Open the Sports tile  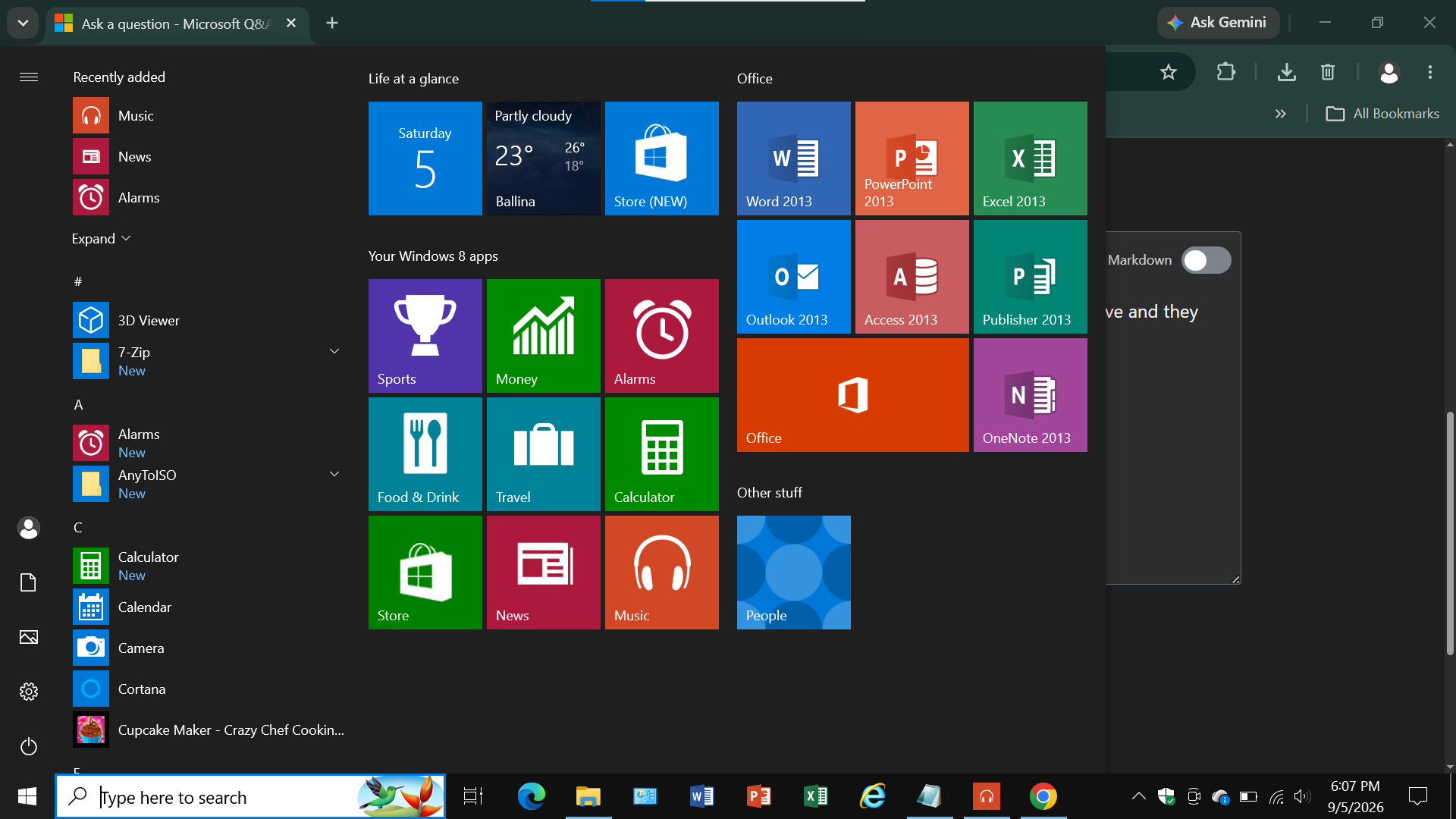(x=425, y=336)
